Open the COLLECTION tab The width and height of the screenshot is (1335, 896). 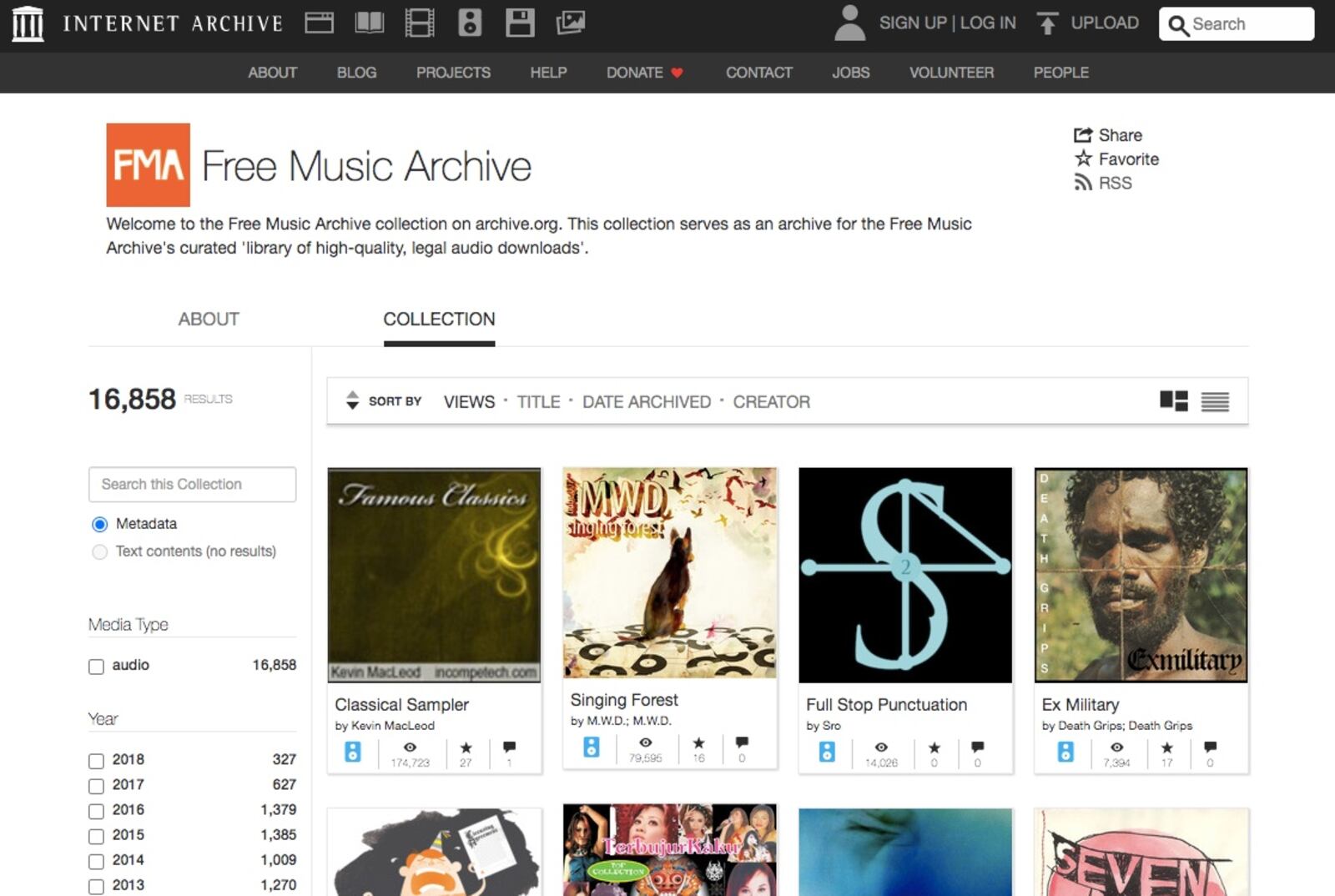[x=439, y=319]
